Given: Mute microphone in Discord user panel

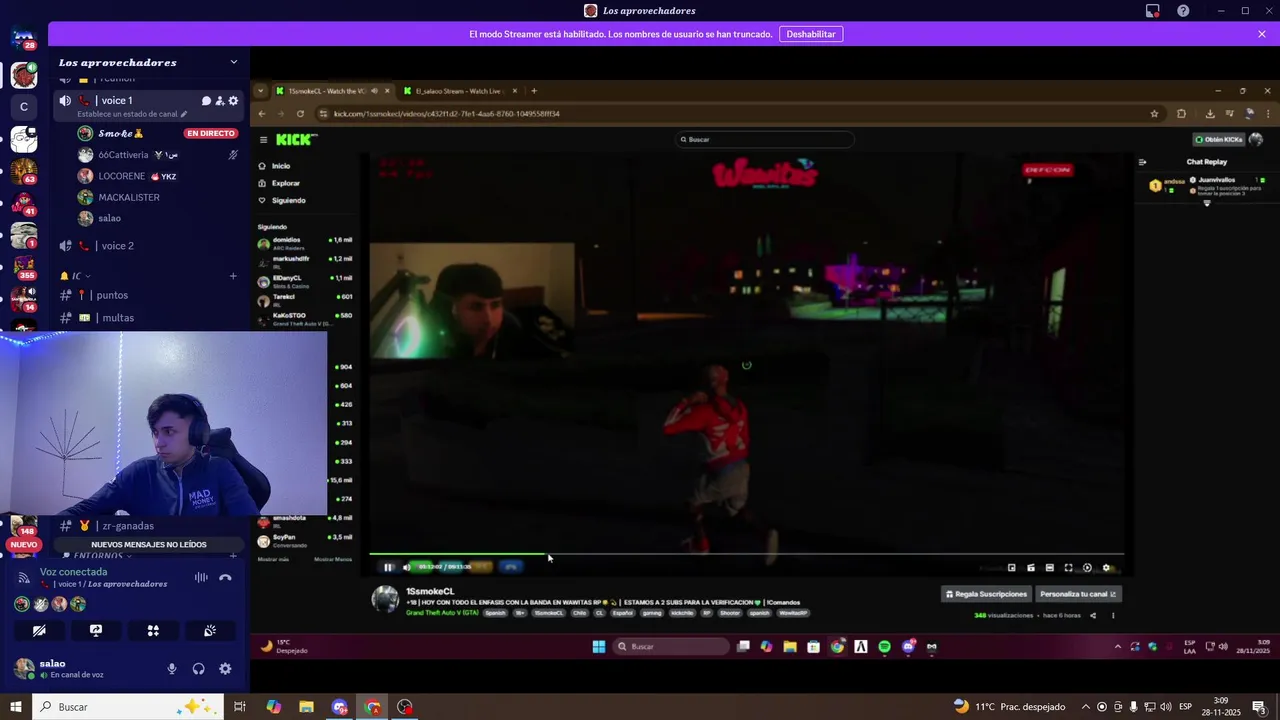Looking at the screenshot, I should coord(172,669).
